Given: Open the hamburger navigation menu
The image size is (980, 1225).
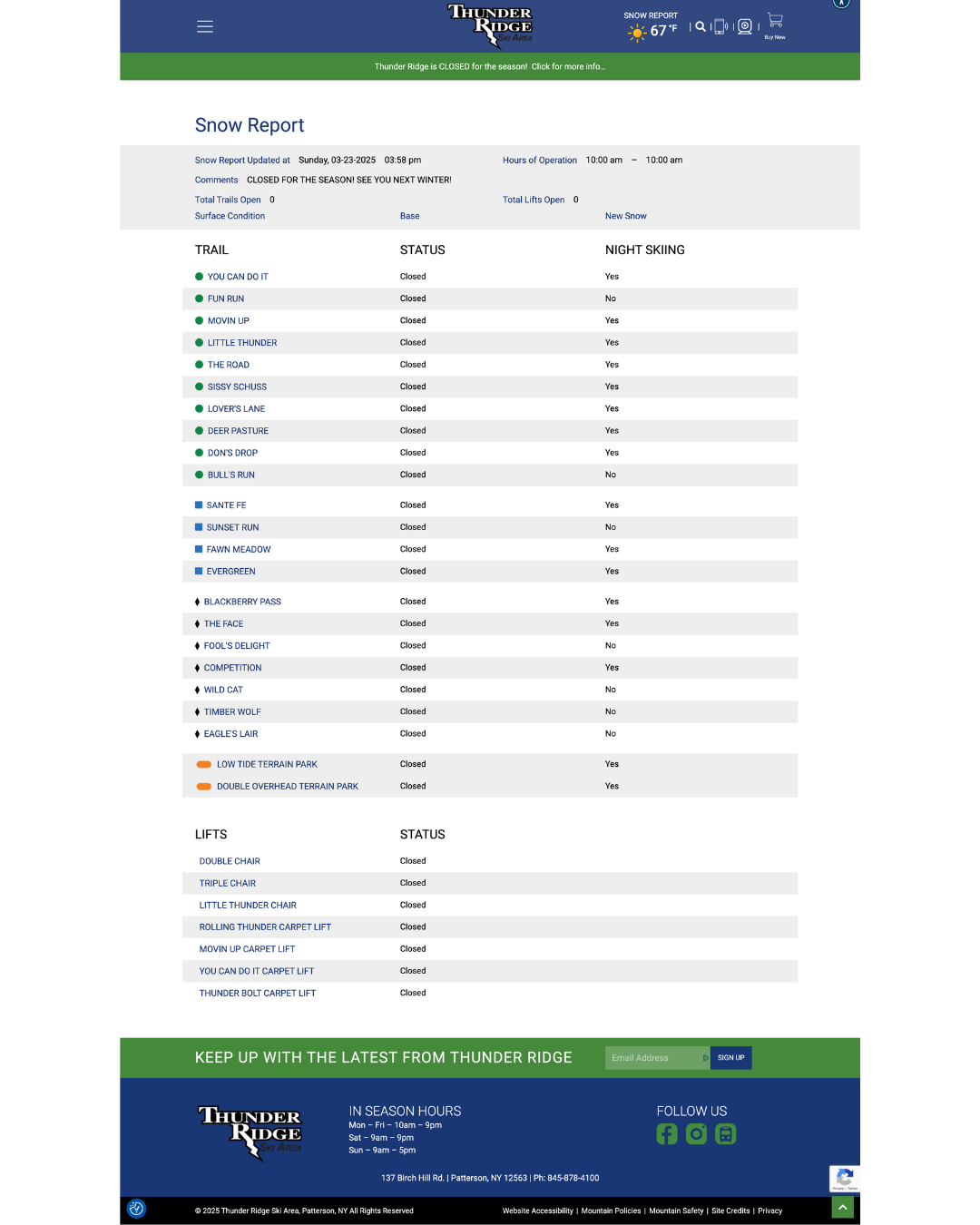Looking at the screenshot, I should (205, 26).
